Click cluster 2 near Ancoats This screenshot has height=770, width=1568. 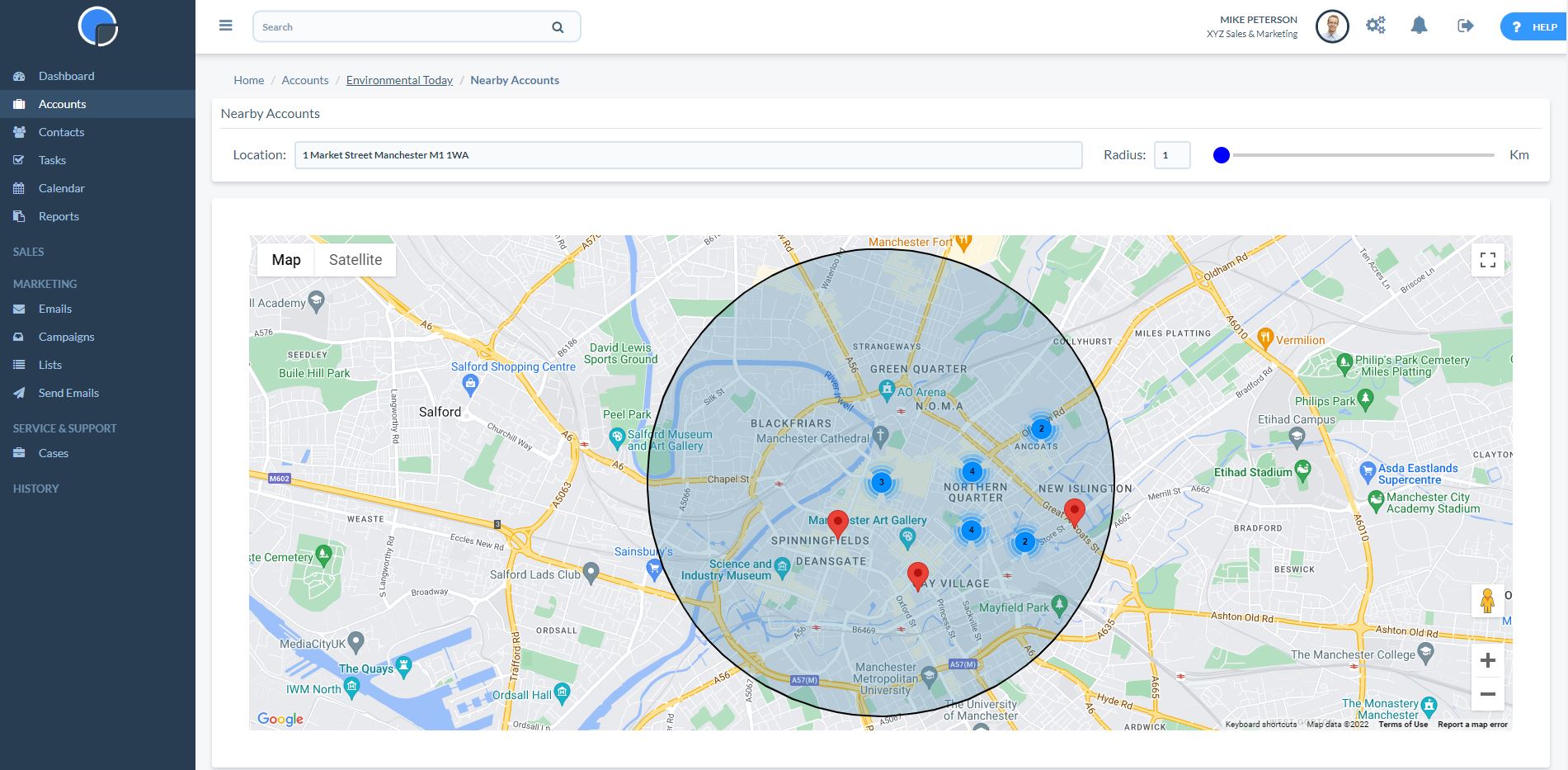pyautogui.click(x=1041, y=428)
